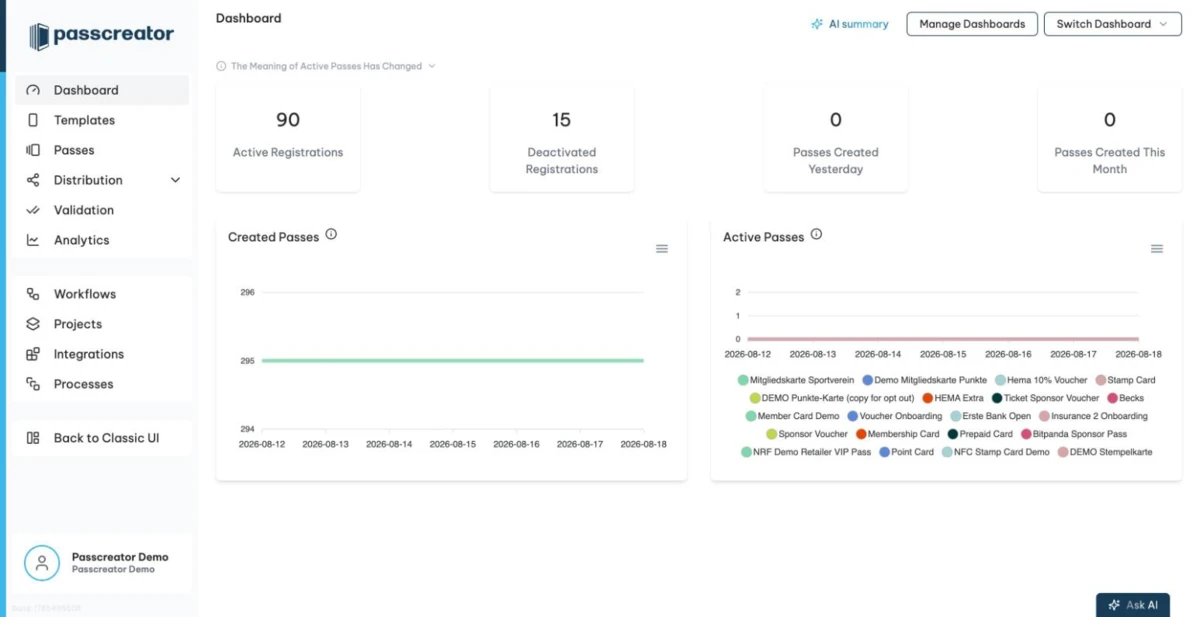Click the AI summary sparkle icon
Image resolution: width=1200 pixels, height=617 pixels.
click(x=817, y=24)
